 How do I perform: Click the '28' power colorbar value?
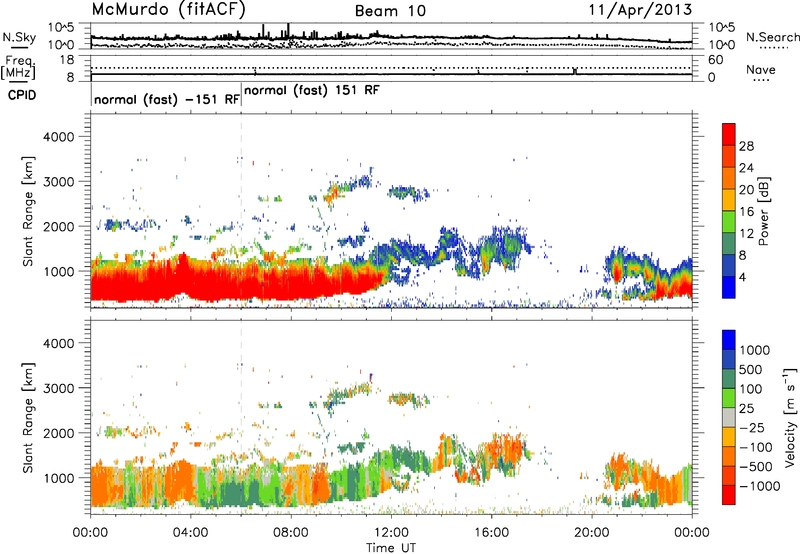pyautogui.click(x=746, y=146)
